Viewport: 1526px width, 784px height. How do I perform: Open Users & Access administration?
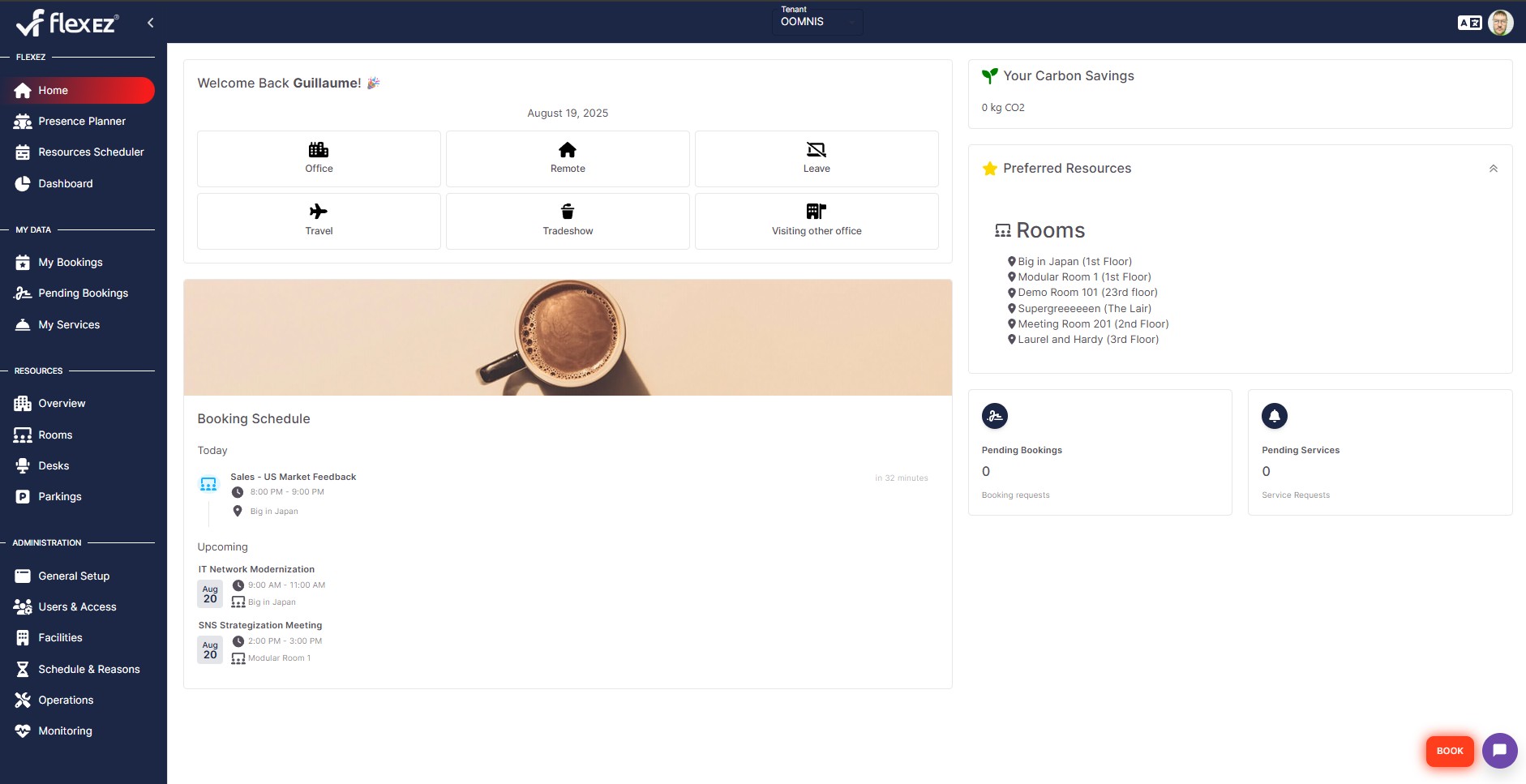point(77,606)
